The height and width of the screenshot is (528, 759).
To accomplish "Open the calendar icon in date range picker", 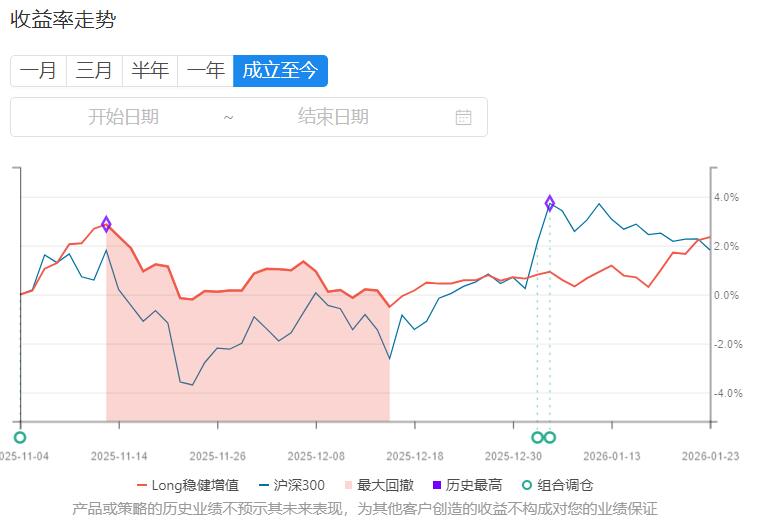I will (463, 117).
